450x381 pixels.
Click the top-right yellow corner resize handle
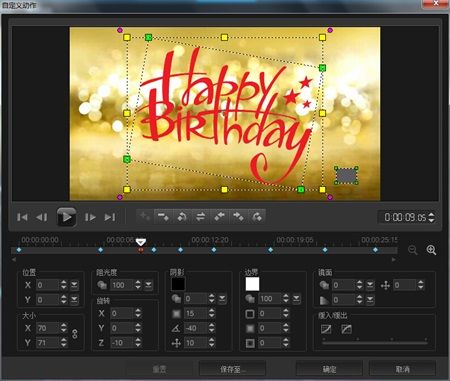[322, 37]
